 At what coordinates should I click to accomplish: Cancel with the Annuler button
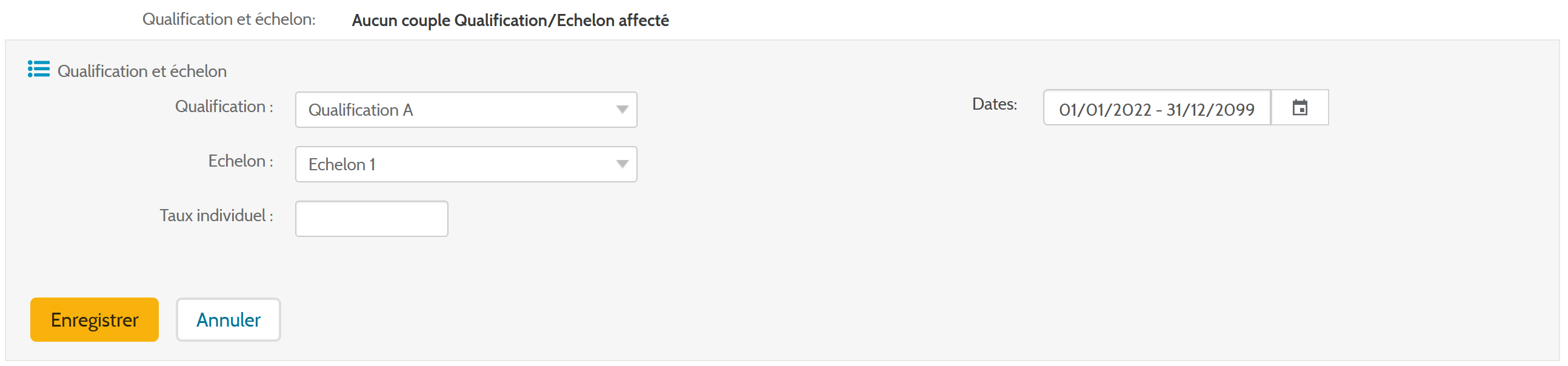click(229, 321)
